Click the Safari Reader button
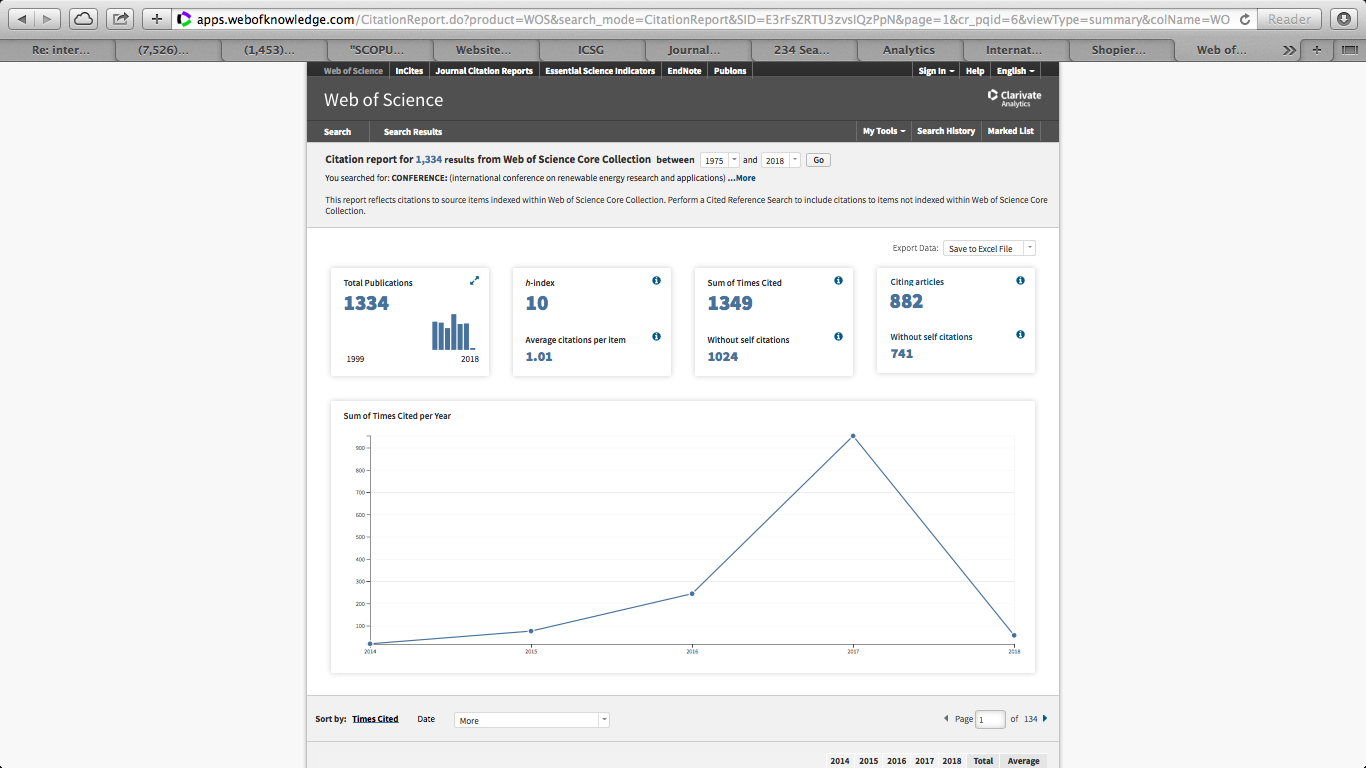The height and width of the screenshot is (768, 1366). pyautogui.click(x=1290, y=19)
